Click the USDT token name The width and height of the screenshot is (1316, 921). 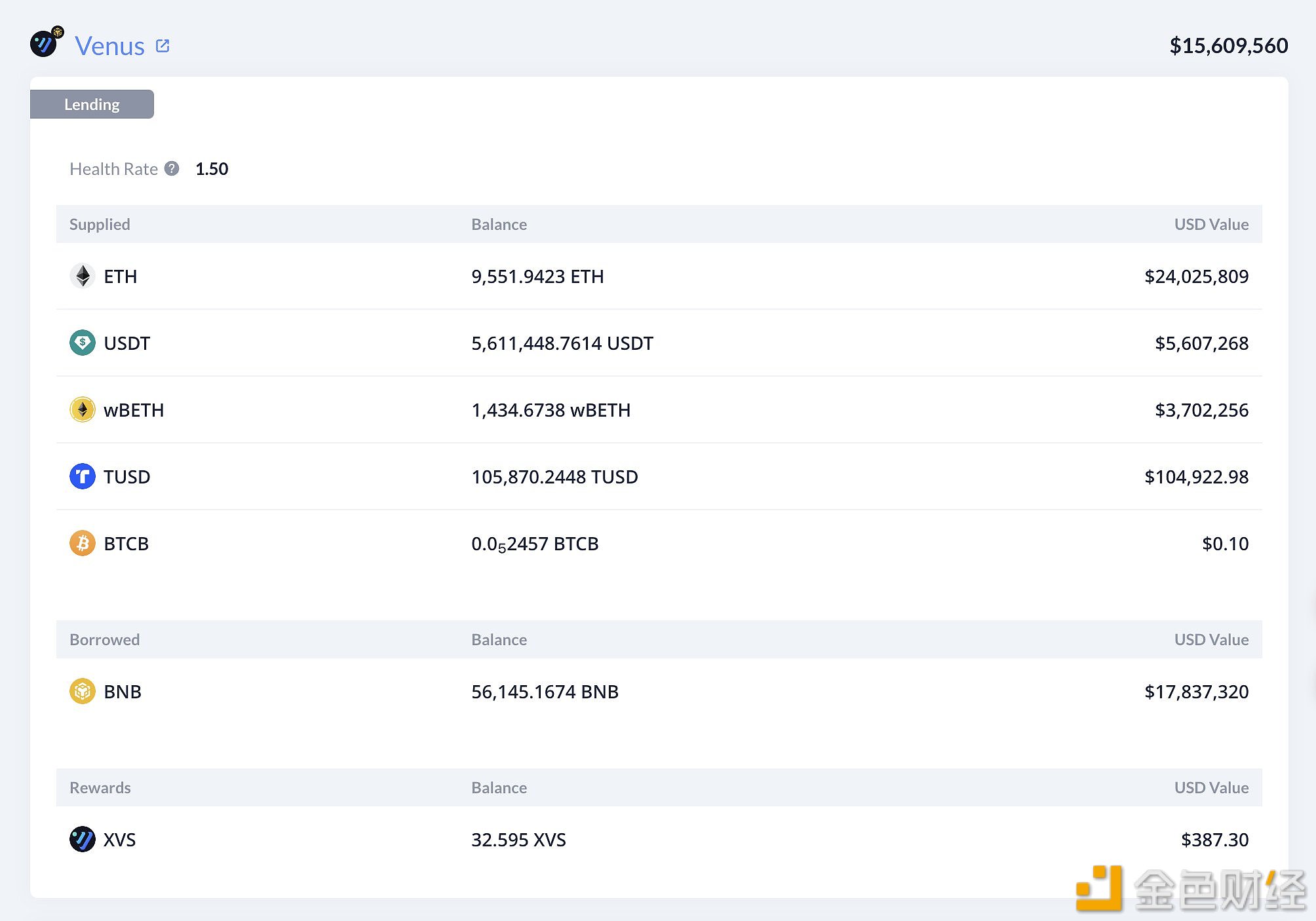tap(127, 343)
